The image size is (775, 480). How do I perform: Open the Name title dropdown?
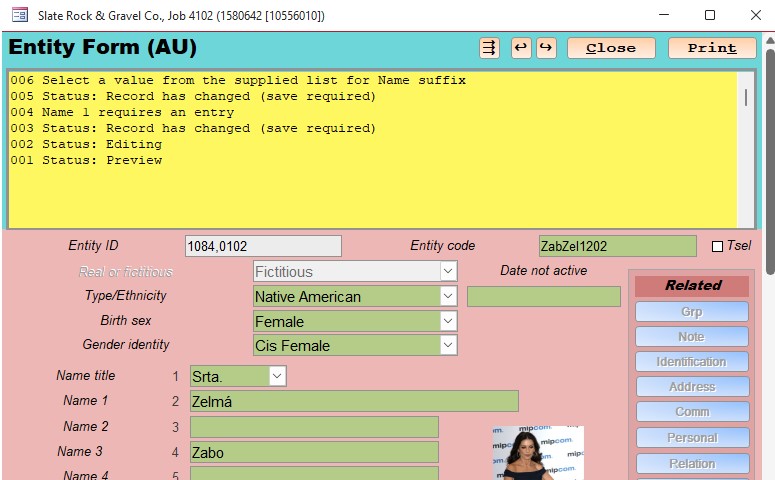tap(277, 376)
